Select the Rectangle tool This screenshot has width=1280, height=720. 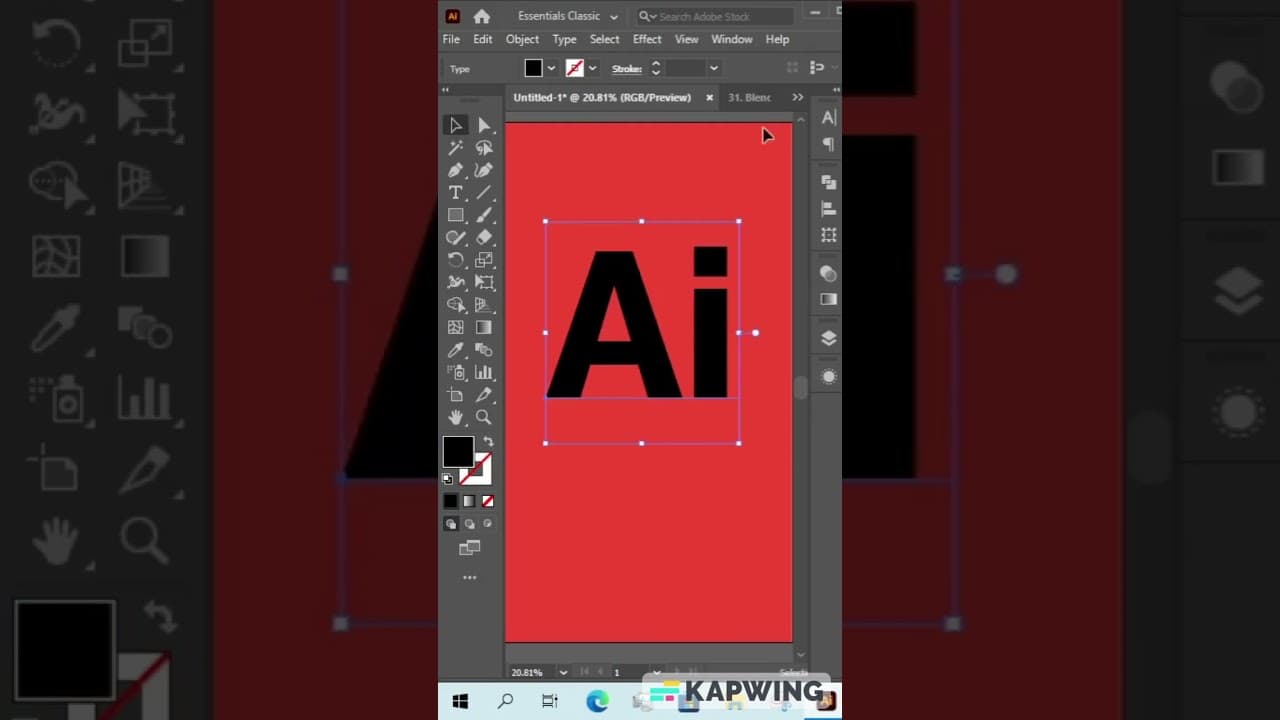pos(455,215)
